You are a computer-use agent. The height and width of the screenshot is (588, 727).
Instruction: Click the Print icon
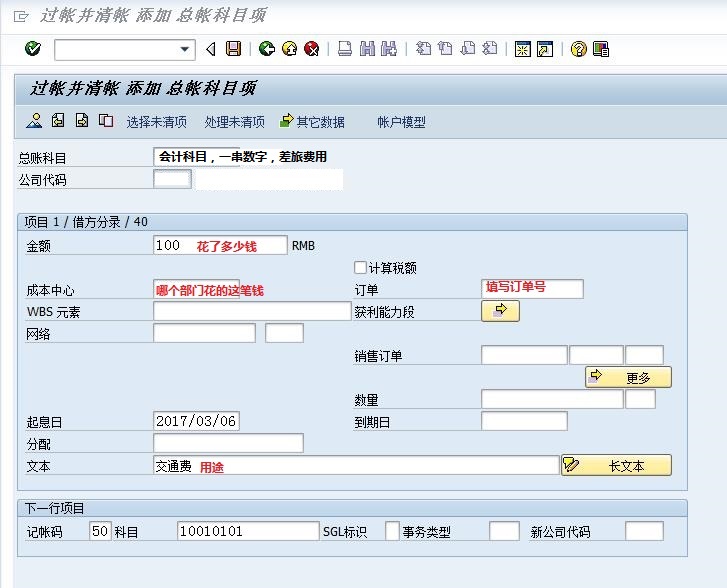[x=344, y=48]
